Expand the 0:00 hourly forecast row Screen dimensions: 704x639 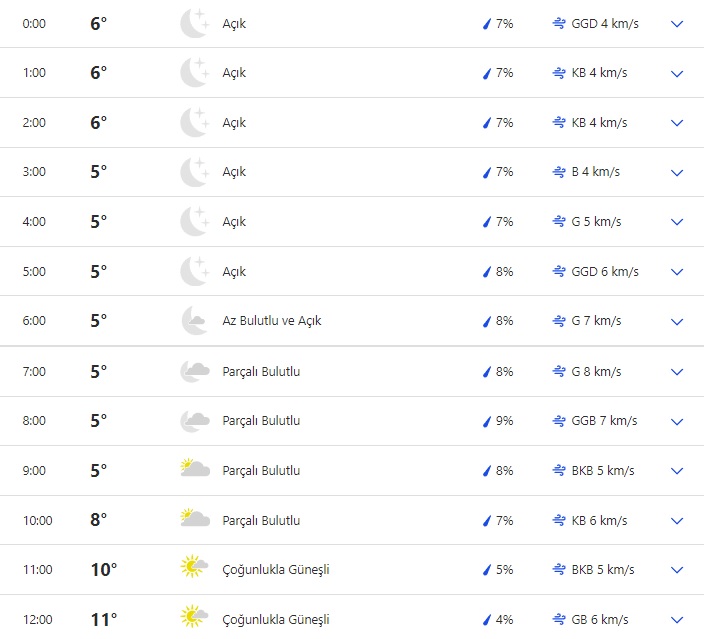pos(677,23)
